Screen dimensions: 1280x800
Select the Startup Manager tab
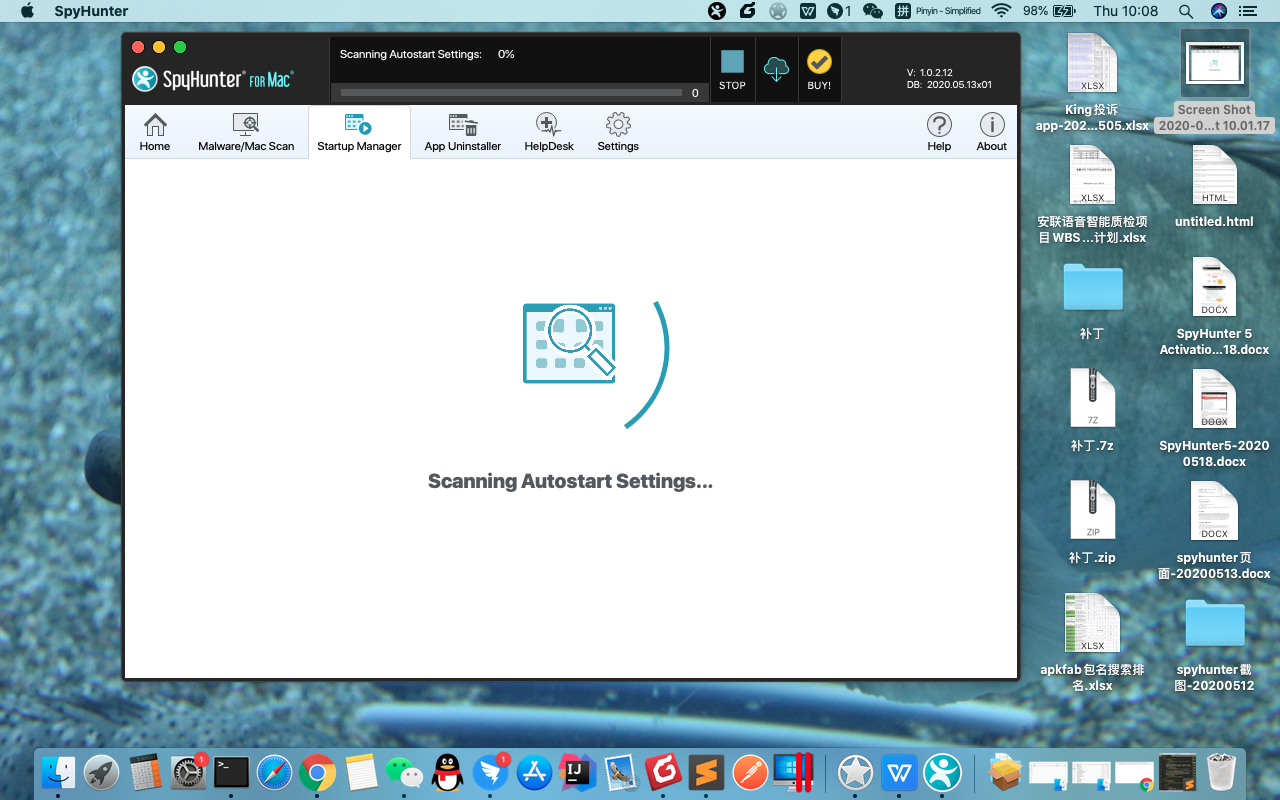point(359,132)
